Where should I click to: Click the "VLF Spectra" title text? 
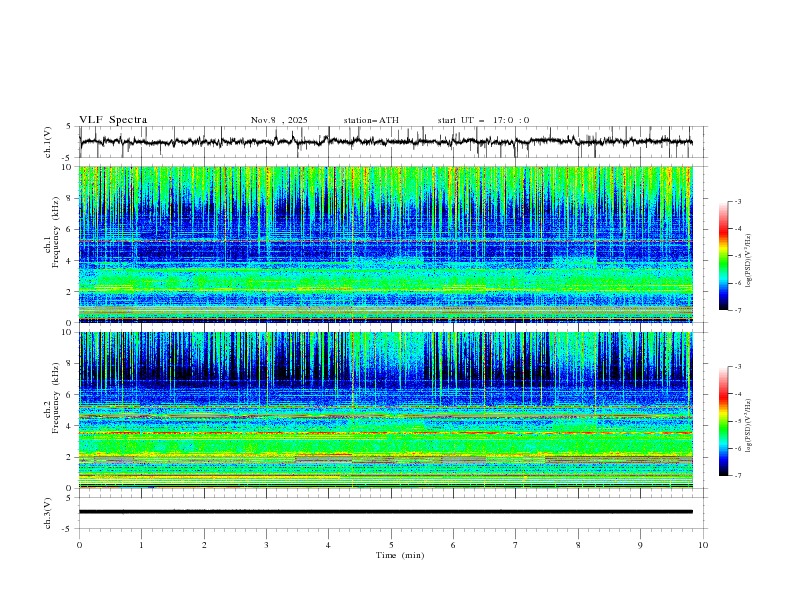click(113, 120)
